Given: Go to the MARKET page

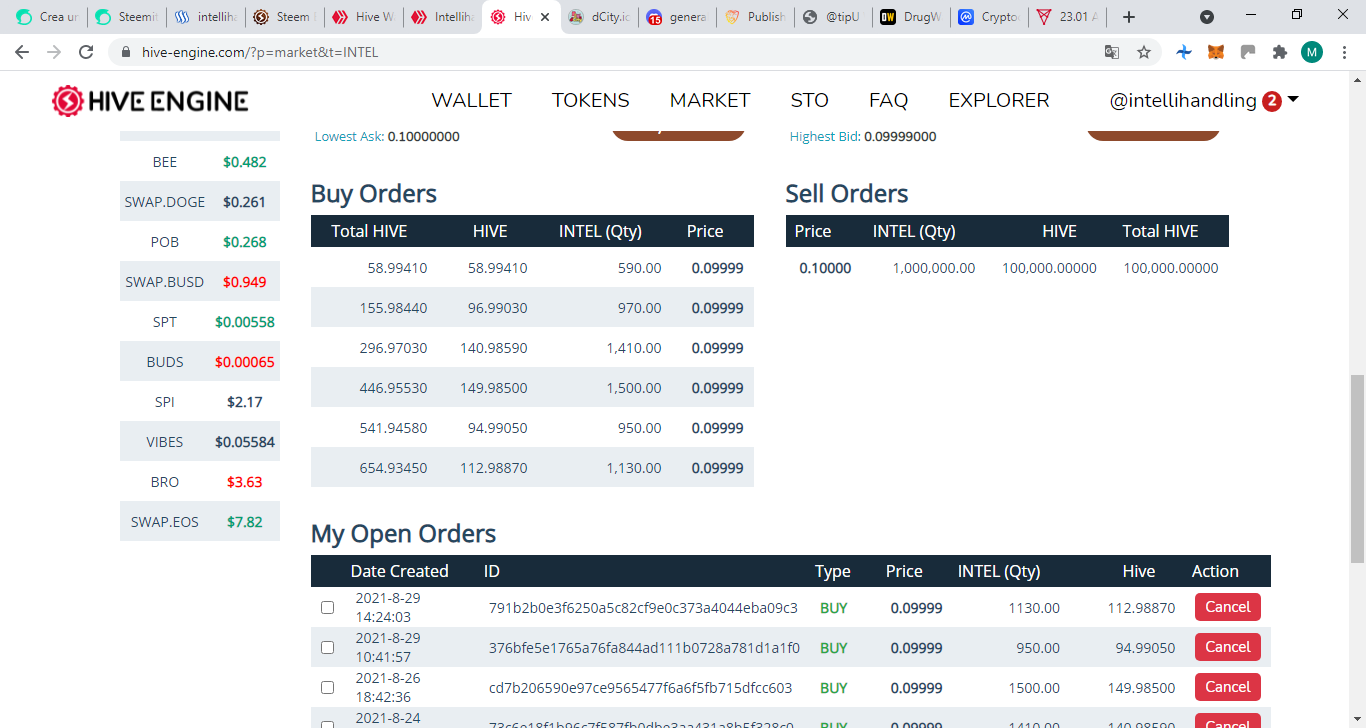Looking at the screenshot, I should (x=710, y=100).
